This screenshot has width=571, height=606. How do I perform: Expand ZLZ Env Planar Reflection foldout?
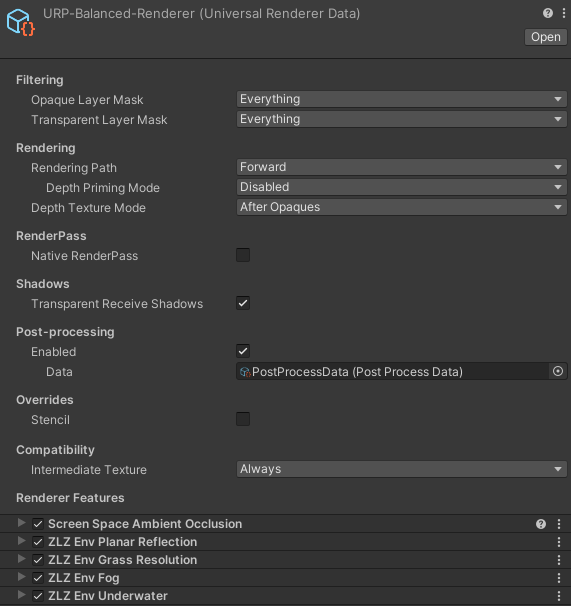click(x=22, y=541)
